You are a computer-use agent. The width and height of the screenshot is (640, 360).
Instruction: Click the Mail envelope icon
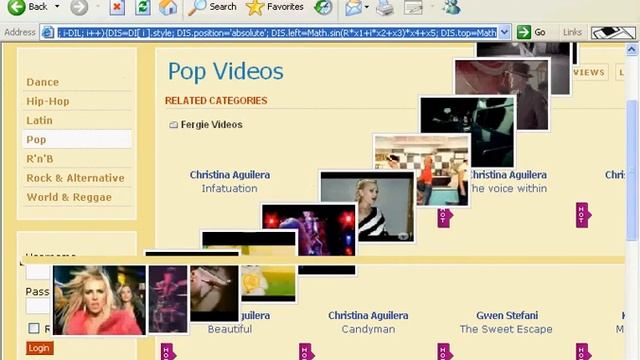pos(353,7)
